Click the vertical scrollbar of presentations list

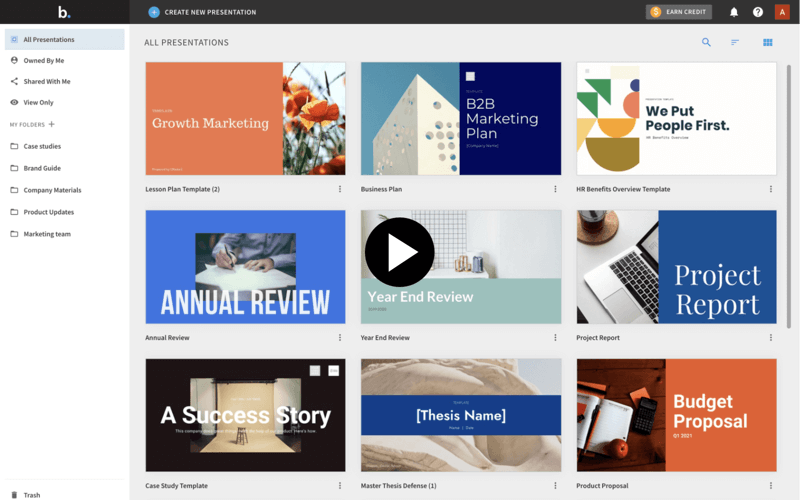pyautogui.click(x=789, y=196)
